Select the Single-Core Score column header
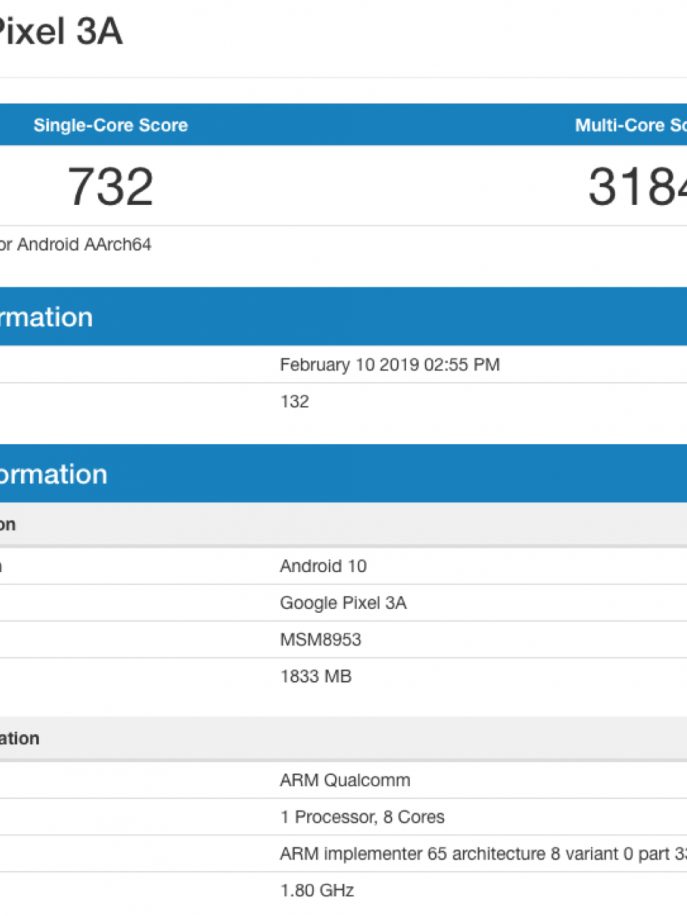 pos(110,126)
